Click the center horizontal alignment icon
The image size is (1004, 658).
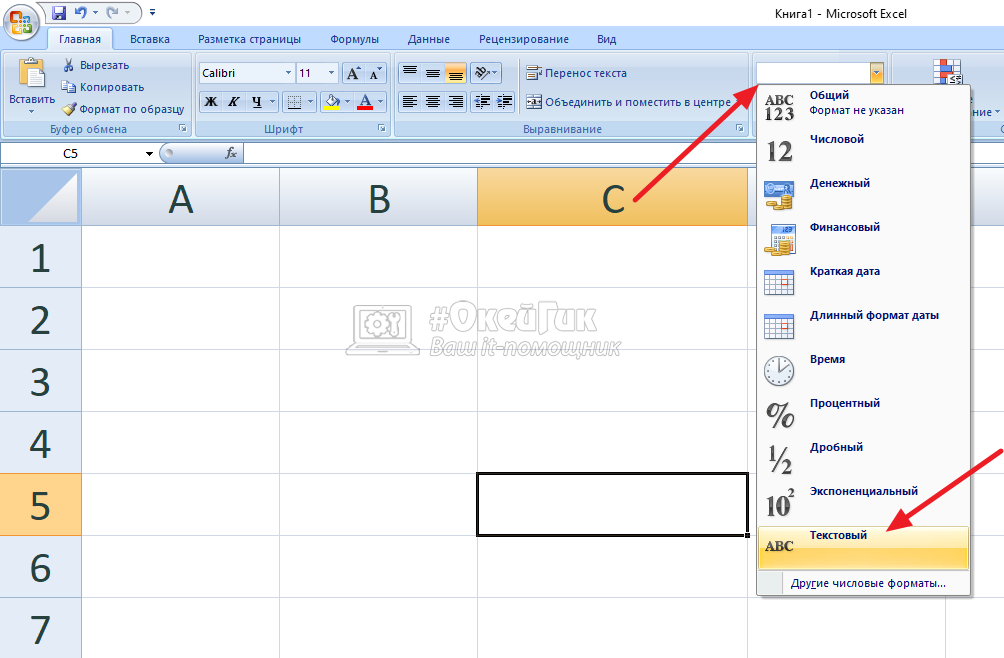(433, 101)
